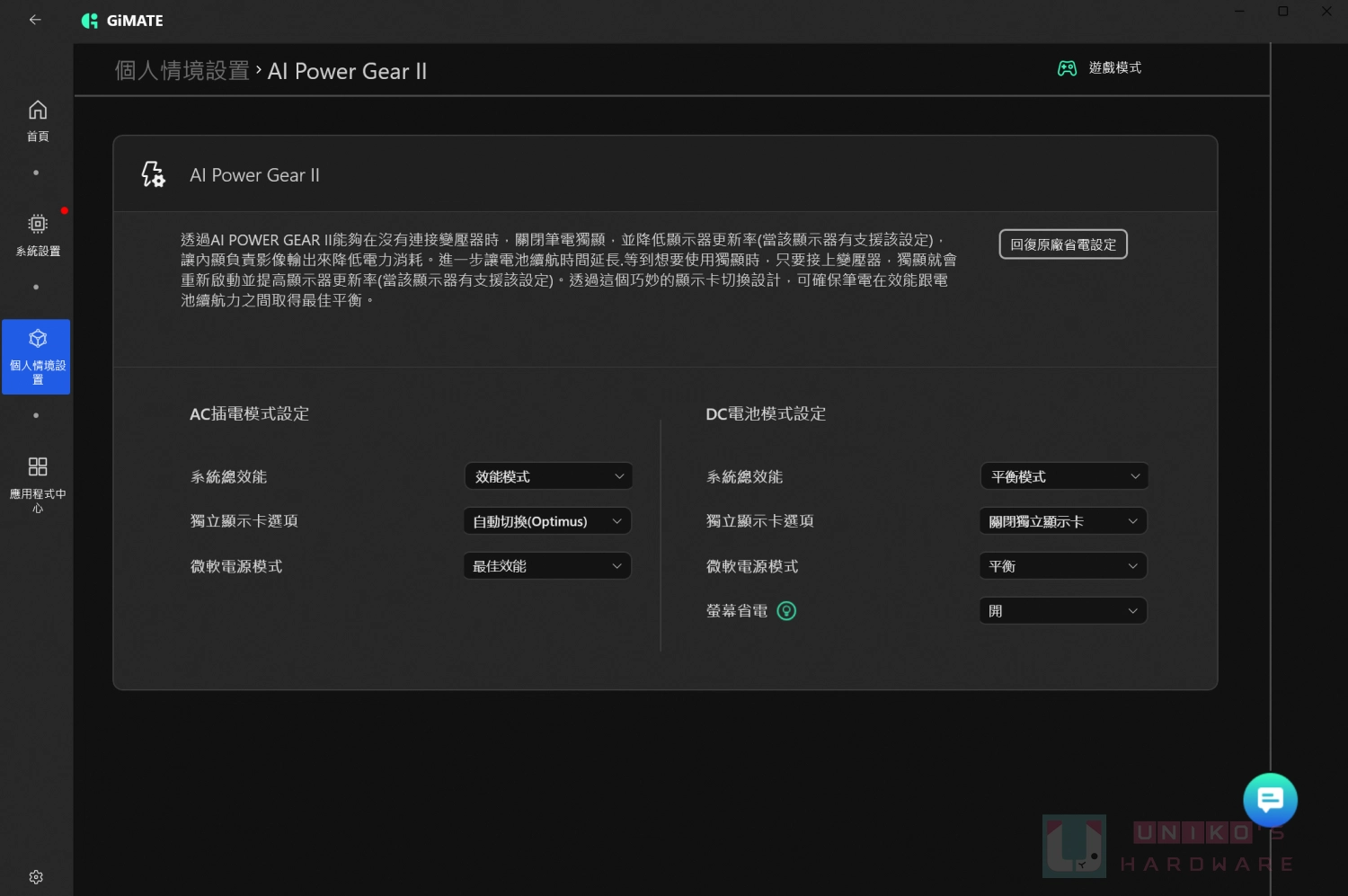Go back using the arrow icon
Image resolution: width=1348 pixels, height=896 pixels.
pyautogui.click(x=35, y=20)
